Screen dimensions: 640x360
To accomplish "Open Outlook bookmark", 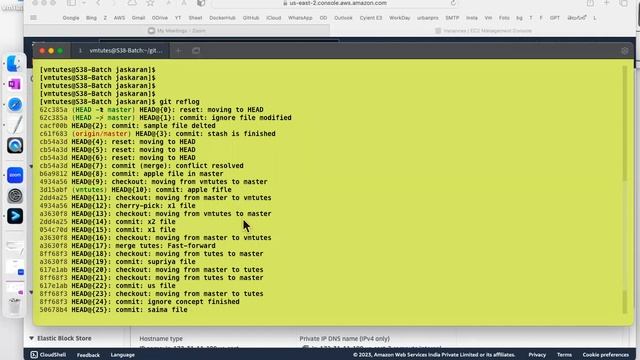I will click(343, 18).
